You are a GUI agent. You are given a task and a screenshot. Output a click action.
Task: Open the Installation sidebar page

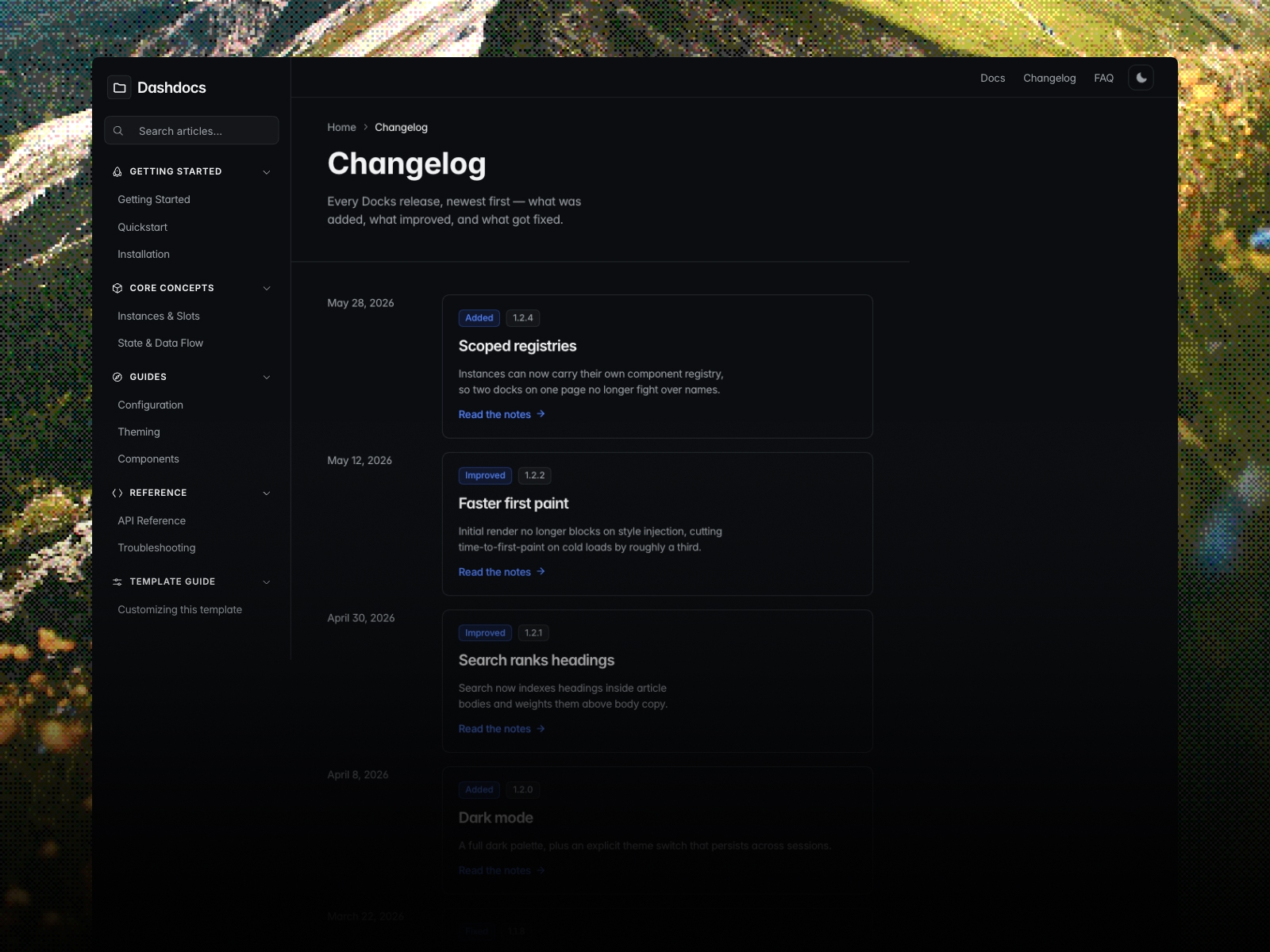point(144,254)
